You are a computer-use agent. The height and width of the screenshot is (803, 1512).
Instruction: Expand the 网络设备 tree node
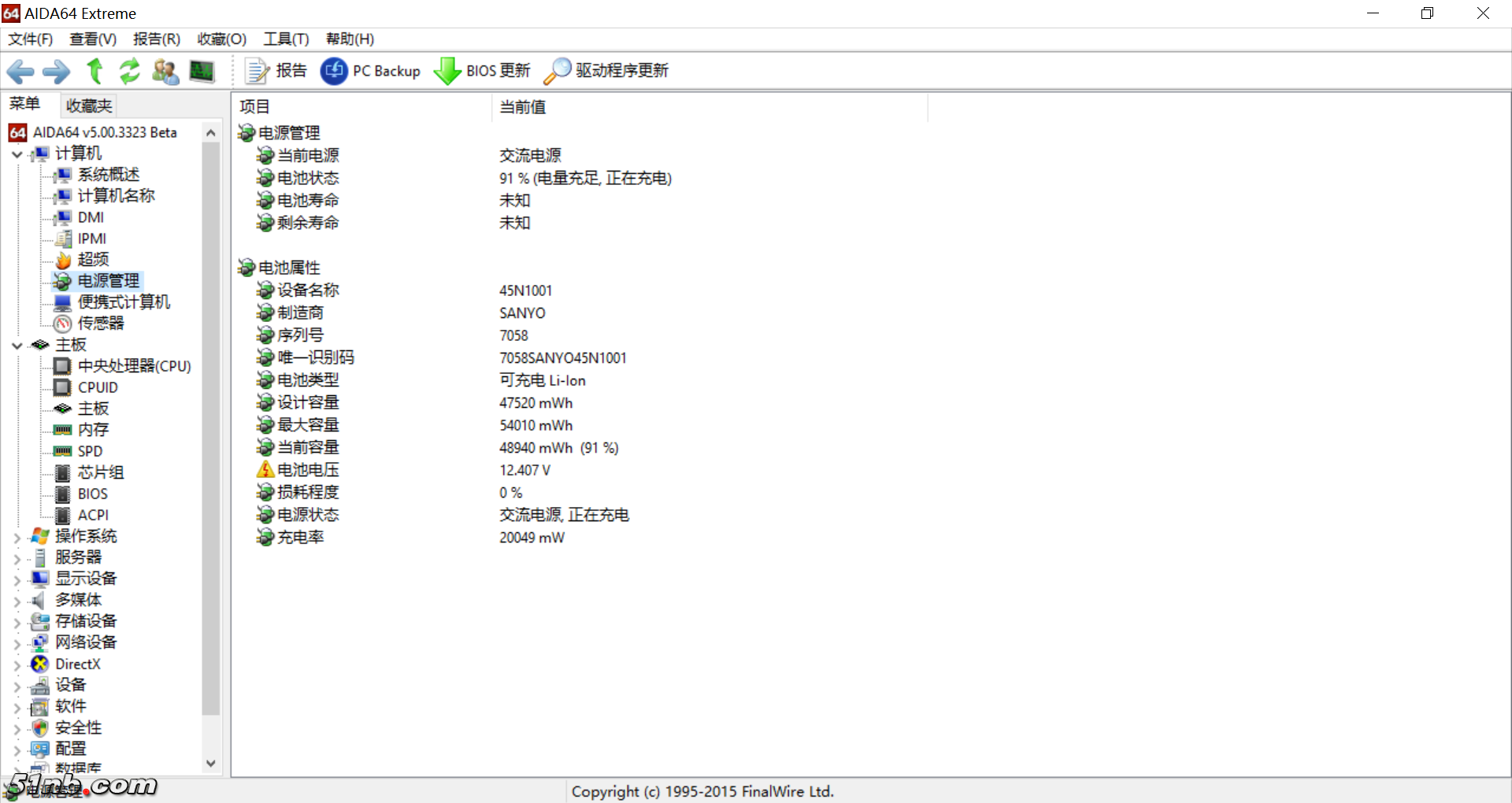[x=17, y=644]
